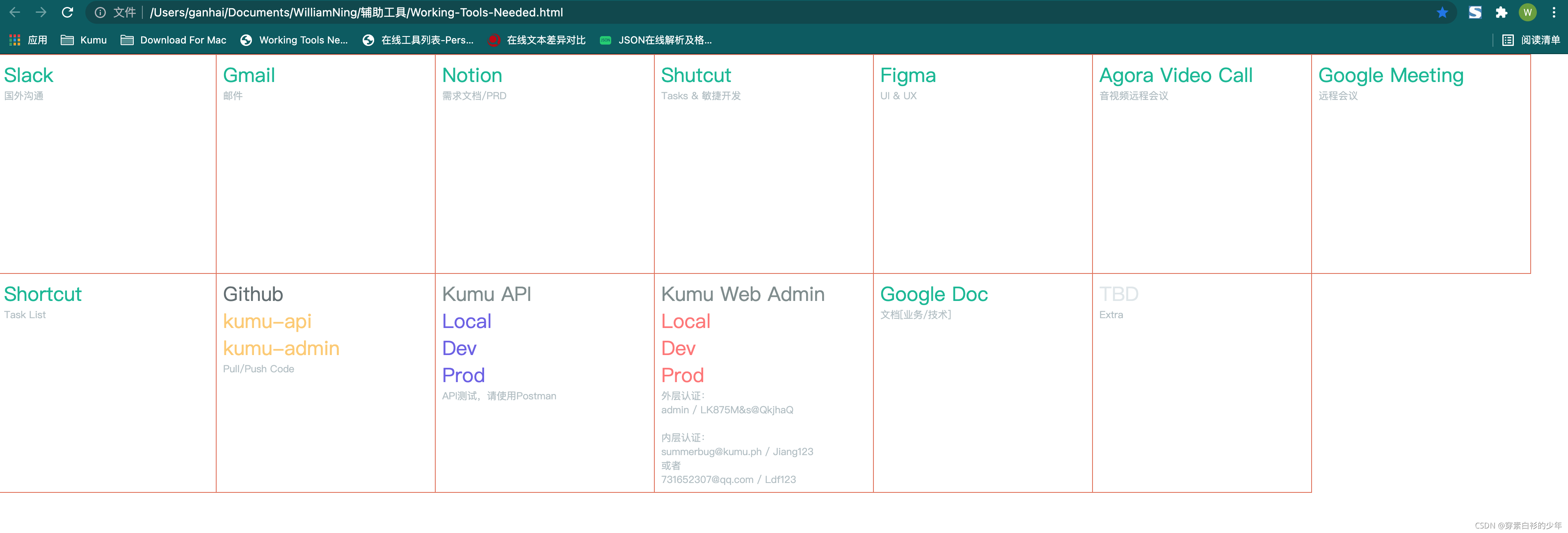Click the browser reload icon
Viewport: 1568px width, 533px height.
click(x=68, y=12)
